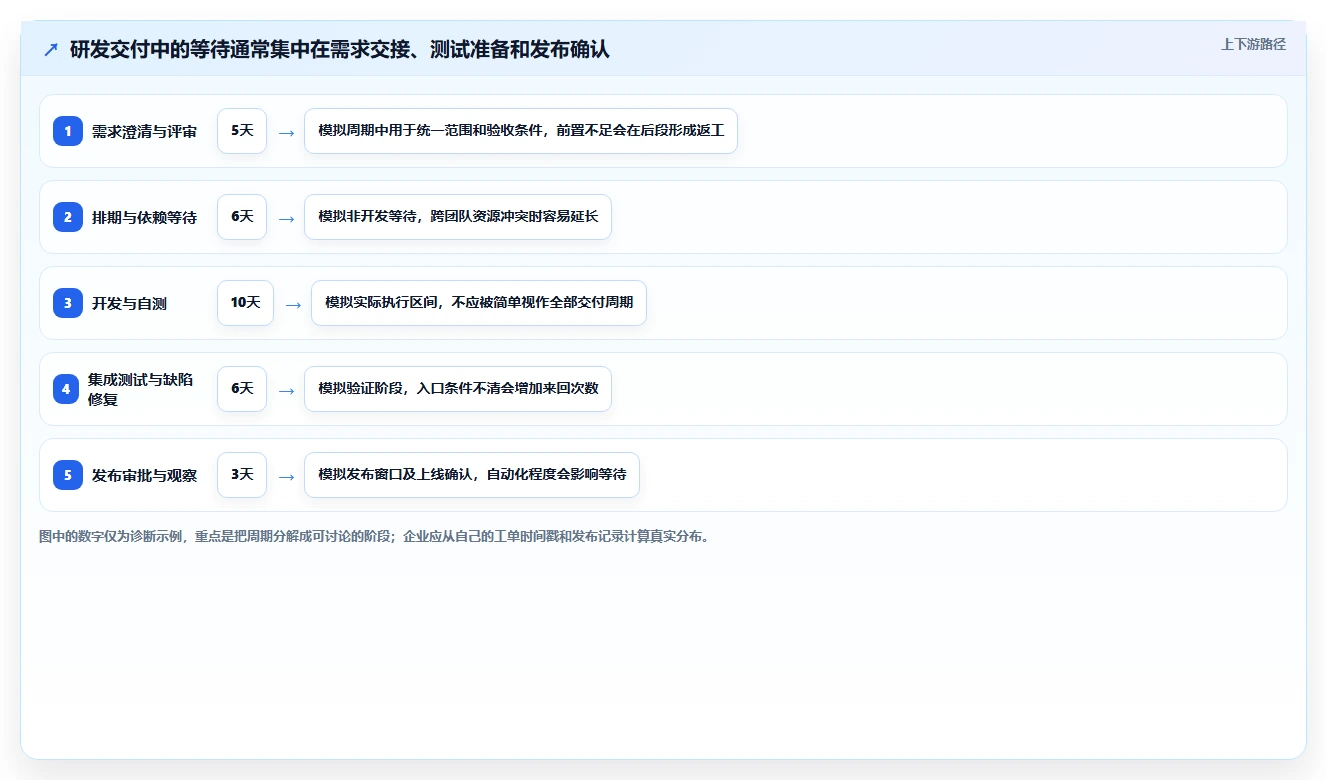This screenshot has width=1327, height=780.
Task: Click the arrow in the 排期与依赖等待 row
Action: point(286,218)
